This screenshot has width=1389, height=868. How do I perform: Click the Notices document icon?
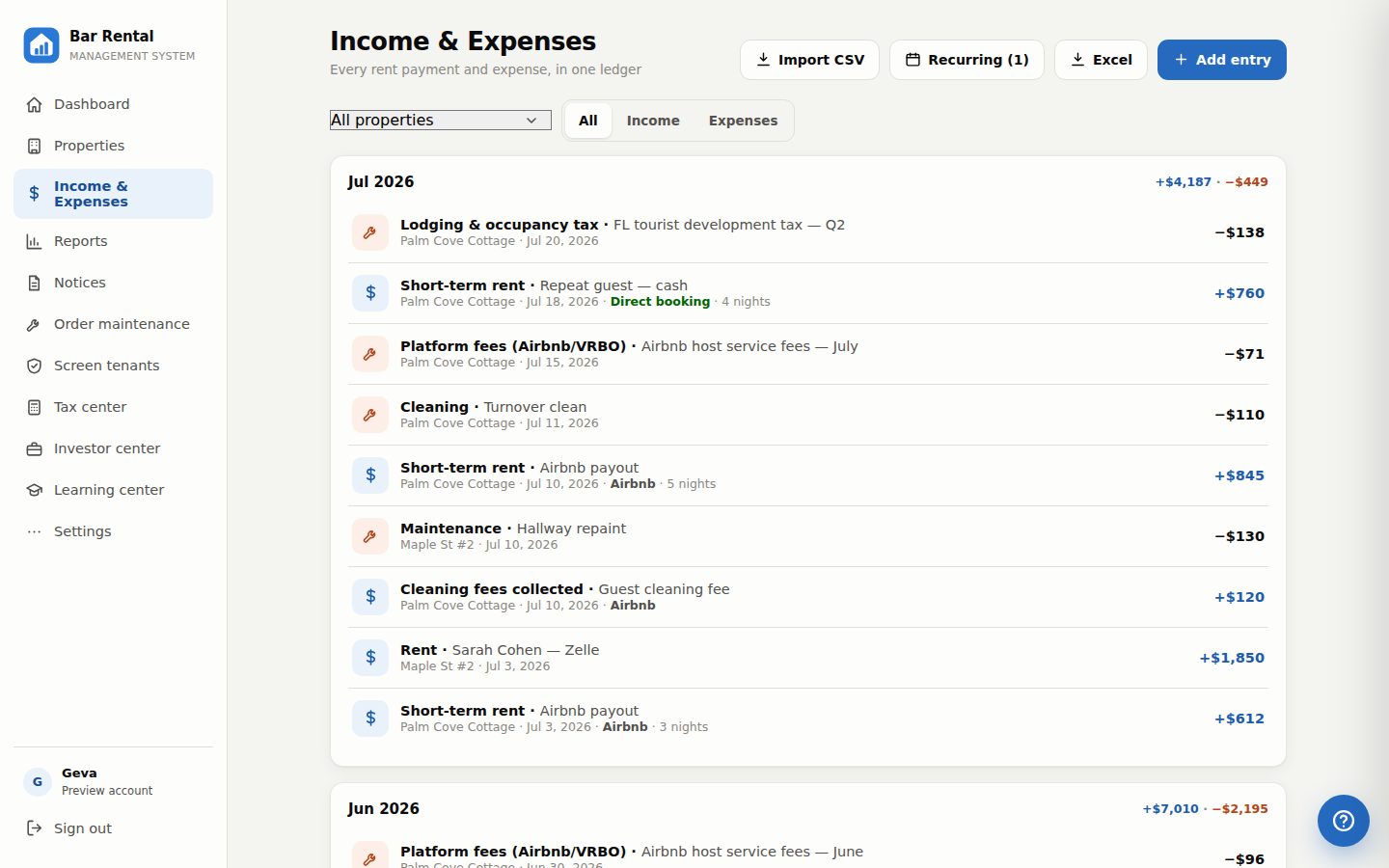[34, 283]
